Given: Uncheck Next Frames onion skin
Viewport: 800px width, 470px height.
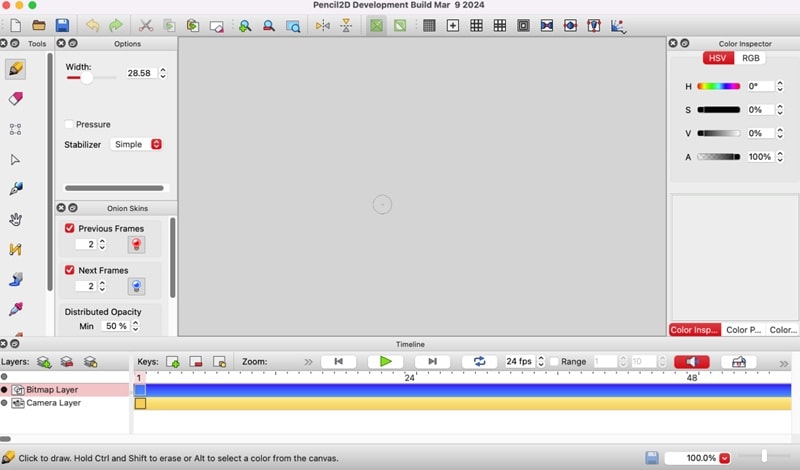Looking at the screenshot, I should pyautogui.click(x=69, y=270).
